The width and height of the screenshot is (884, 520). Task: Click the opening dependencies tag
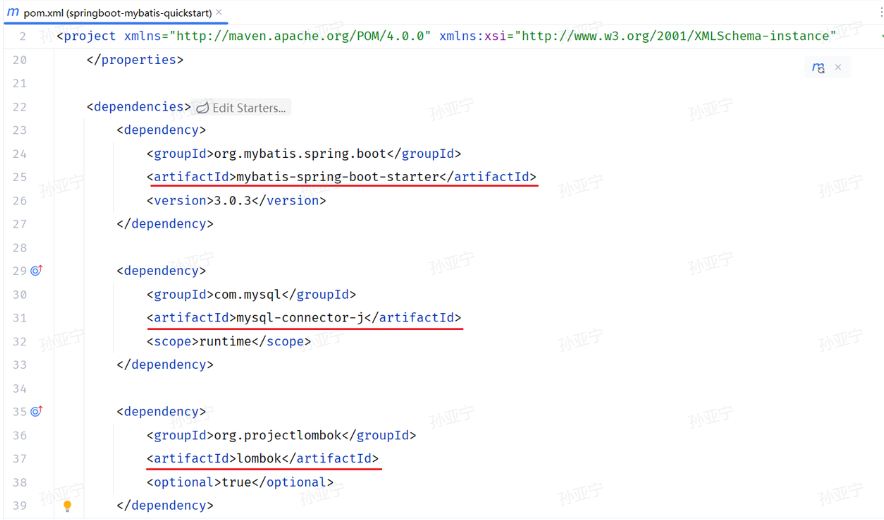(x=139, y=107)
